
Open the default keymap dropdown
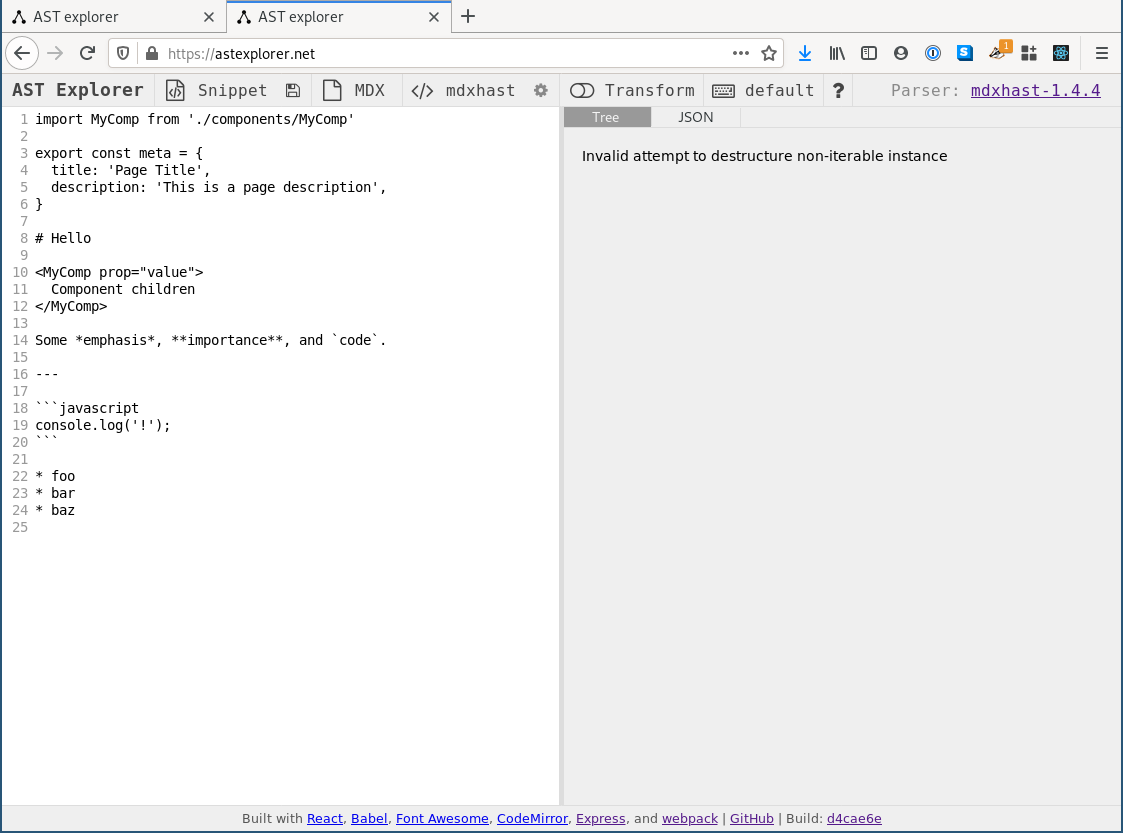763,90
